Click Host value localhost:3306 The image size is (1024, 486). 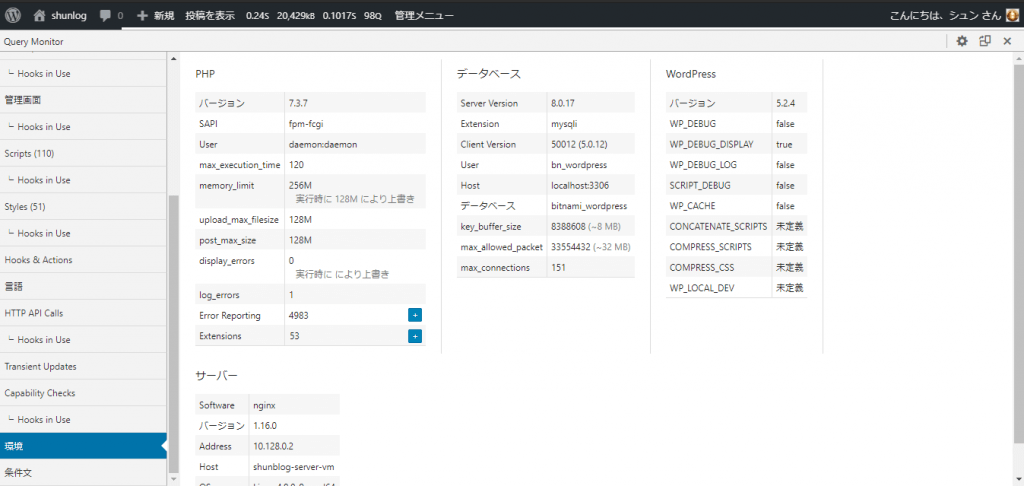pos(579,186)
